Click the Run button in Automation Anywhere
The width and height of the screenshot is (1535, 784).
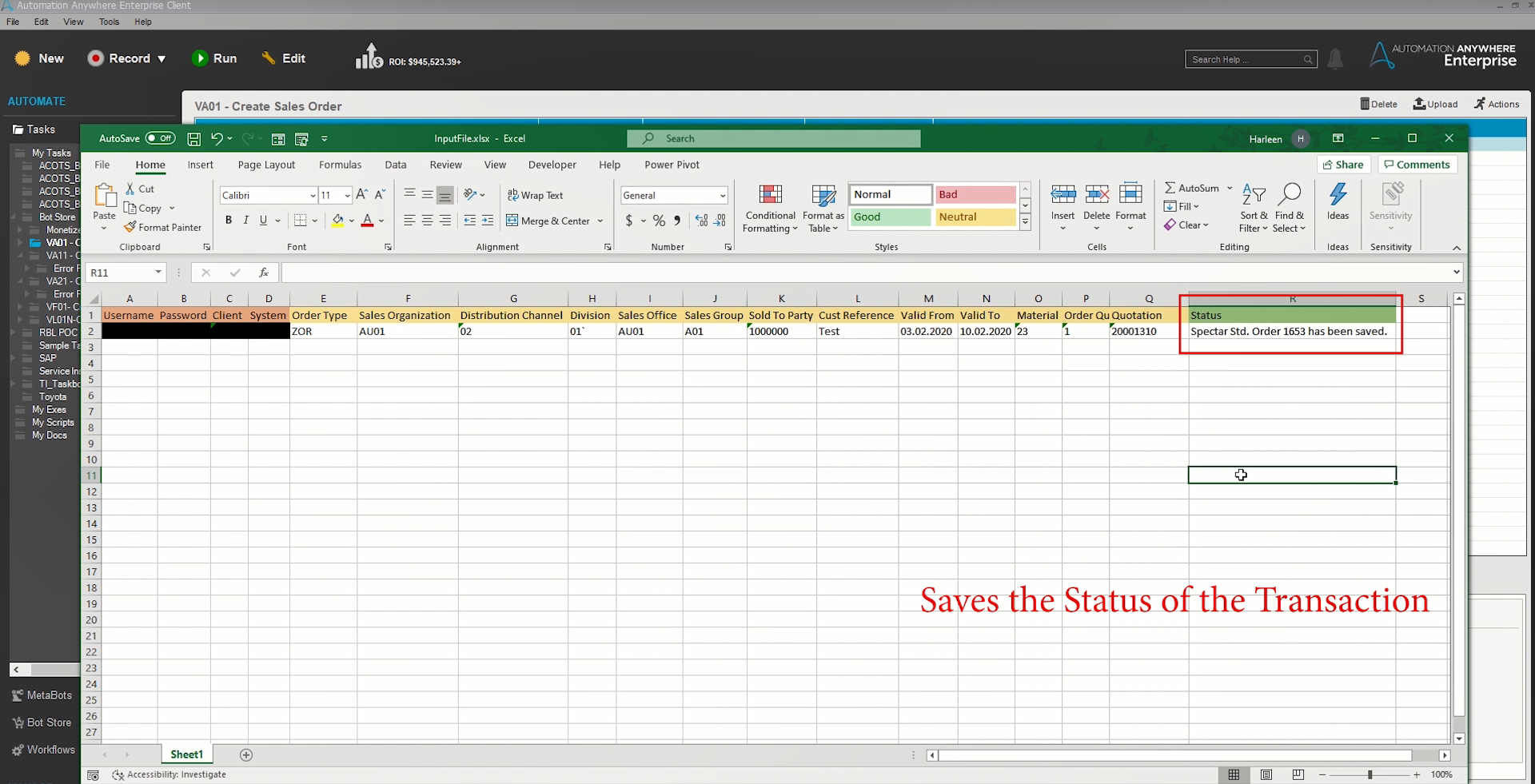pos(213,58)
